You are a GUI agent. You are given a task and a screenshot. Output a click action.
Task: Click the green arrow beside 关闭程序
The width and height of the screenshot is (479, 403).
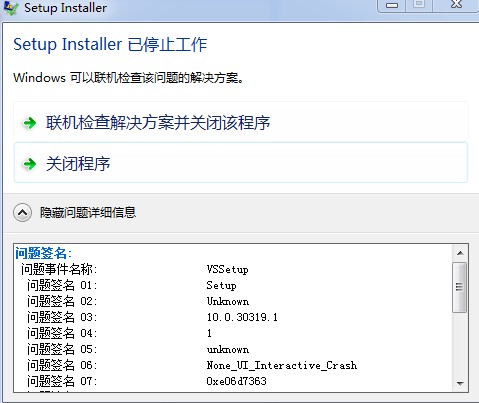coord(30,164)
